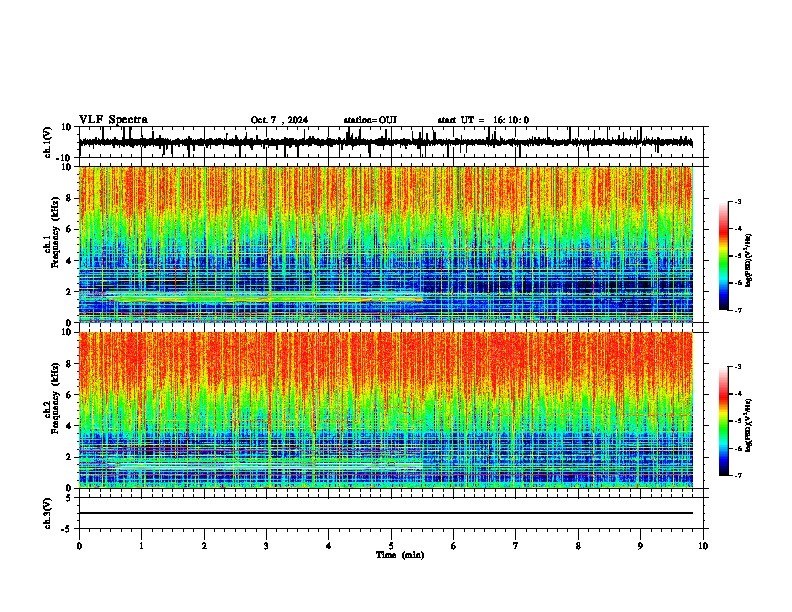Click the "ch.3(V)" axis label
Screen dimensions: 792x612
(x=48, y=513)
